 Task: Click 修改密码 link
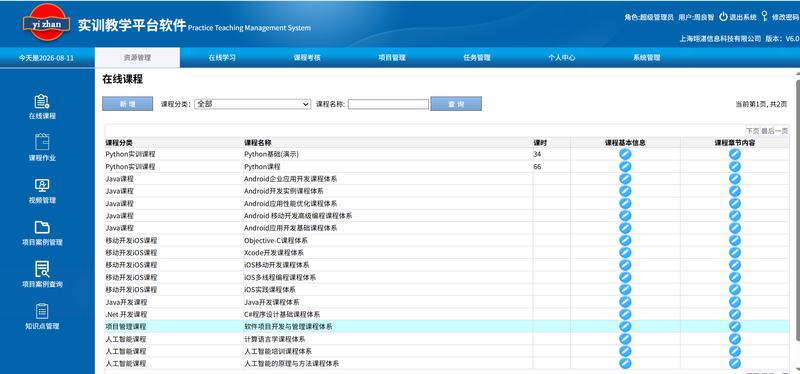pos(785,17)
